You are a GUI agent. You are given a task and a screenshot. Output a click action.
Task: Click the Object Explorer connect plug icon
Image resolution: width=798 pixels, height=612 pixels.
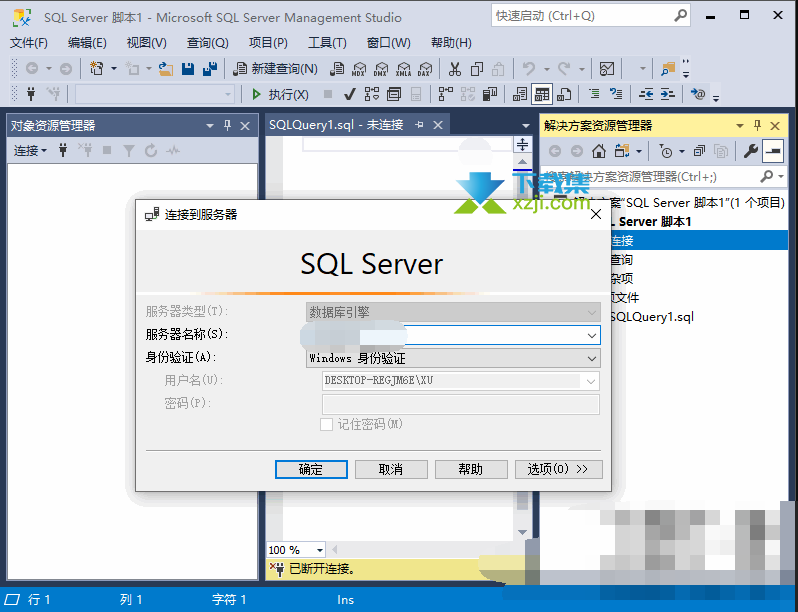point(63,150)
